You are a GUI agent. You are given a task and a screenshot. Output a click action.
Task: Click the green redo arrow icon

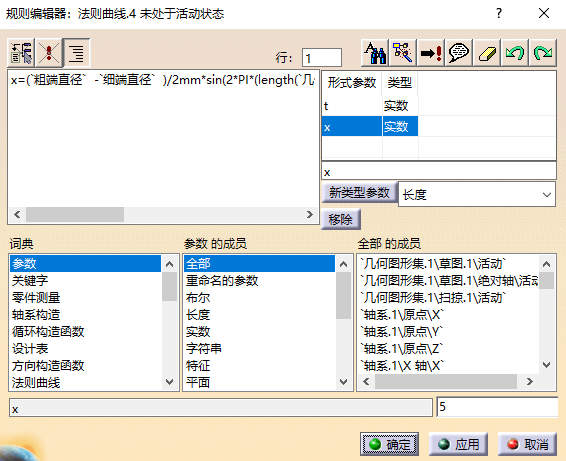543,53
